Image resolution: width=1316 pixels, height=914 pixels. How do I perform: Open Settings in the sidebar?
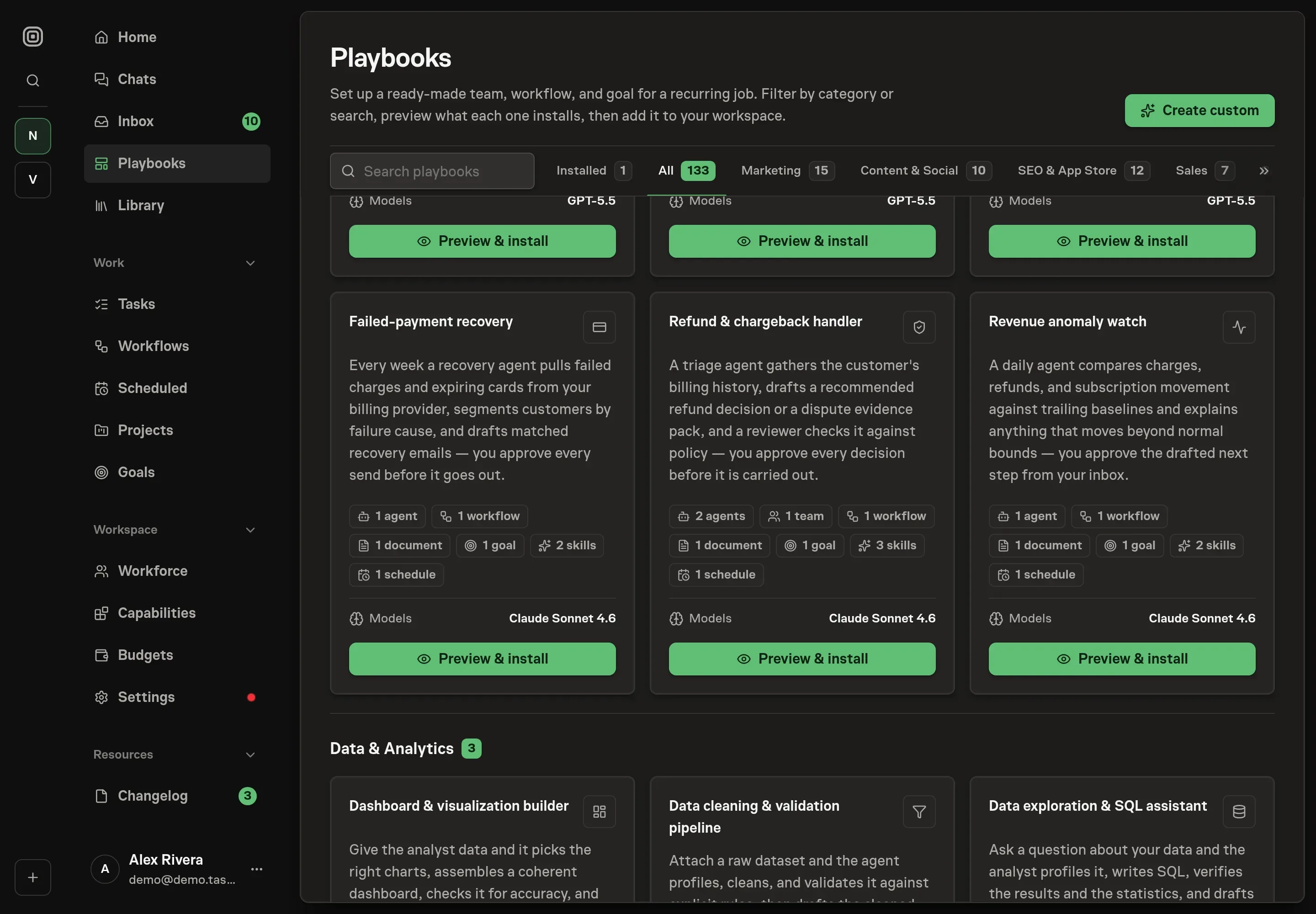pos(177,697)
